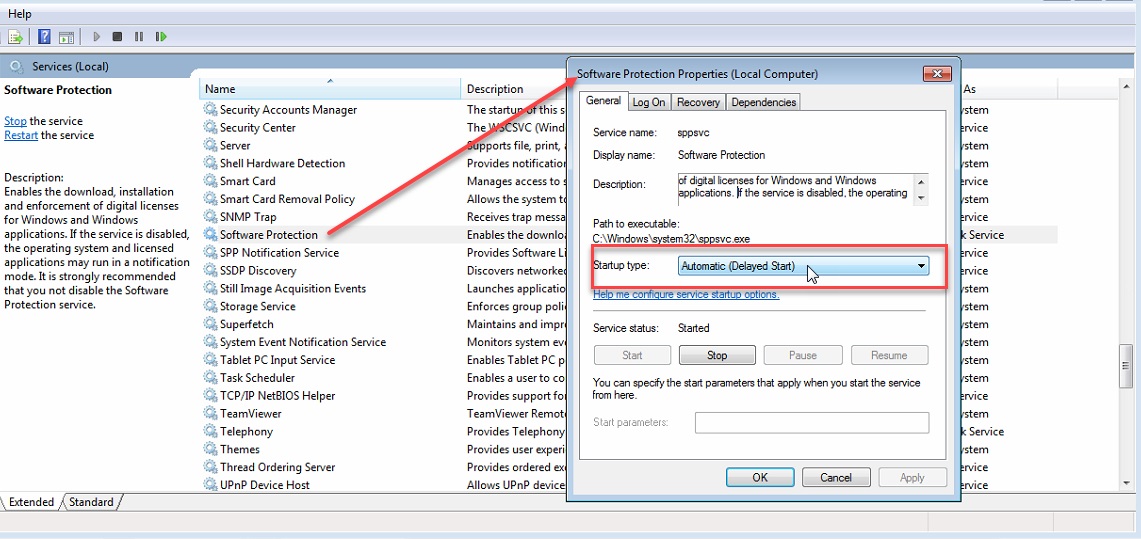Click the Resume button in Properties dialog
Image resolution: width=1141 pixels, height=539 pixels.
pos(889,355)
